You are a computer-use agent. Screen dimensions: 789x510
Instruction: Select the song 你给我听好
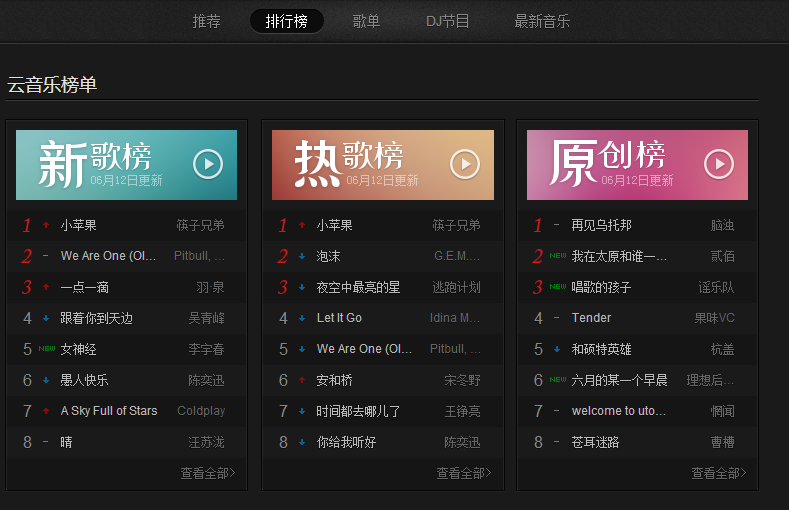pos(346,442)
